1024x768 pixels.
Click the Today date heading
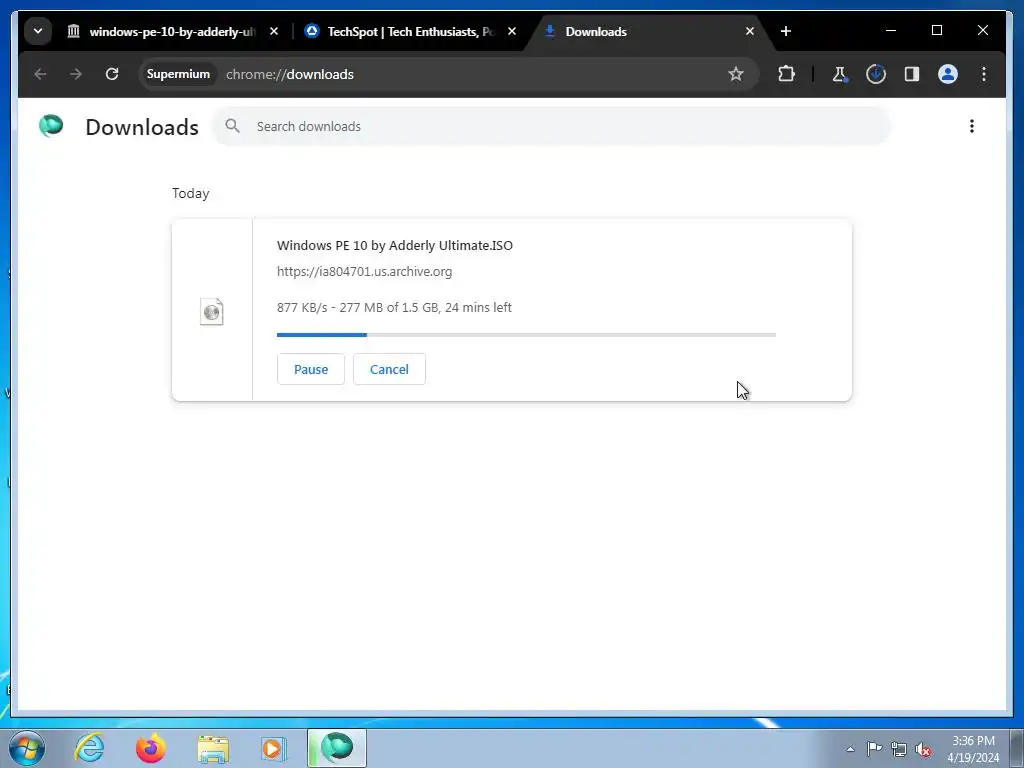pos(191,193)
